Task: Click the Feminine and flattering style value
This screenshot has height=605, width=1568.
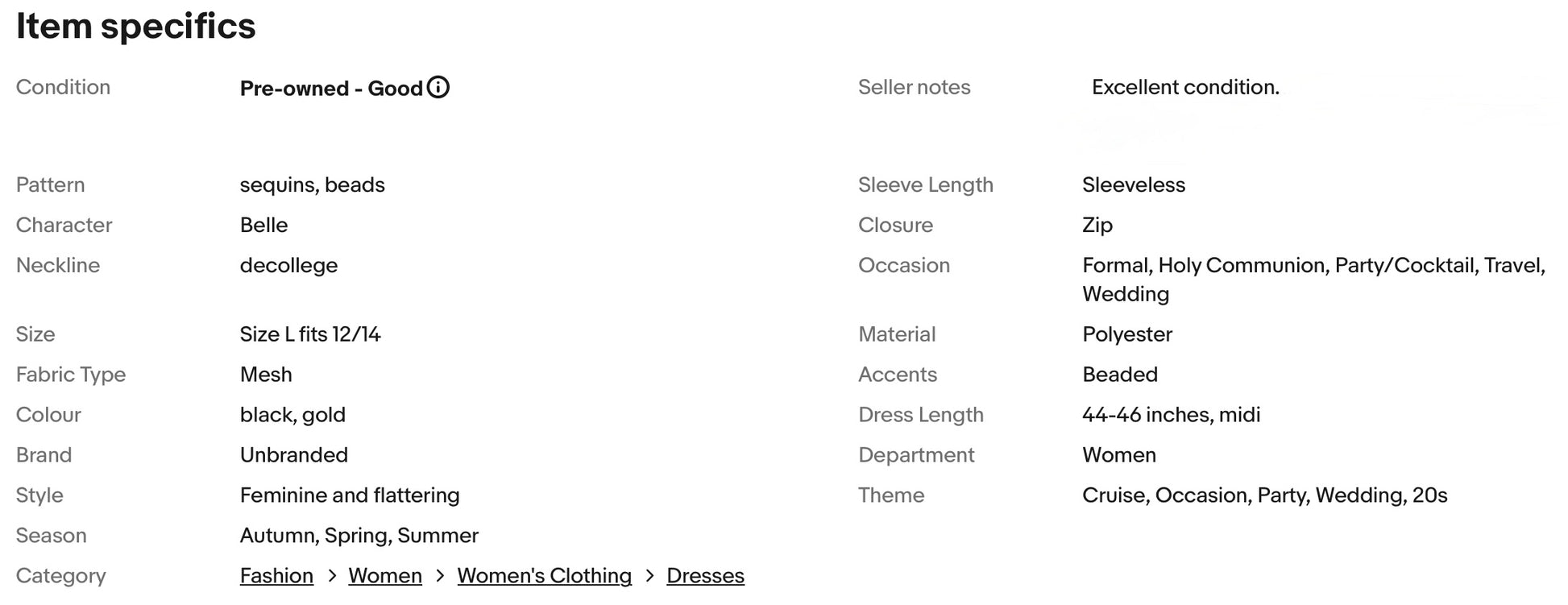Action: coord(350,495)
